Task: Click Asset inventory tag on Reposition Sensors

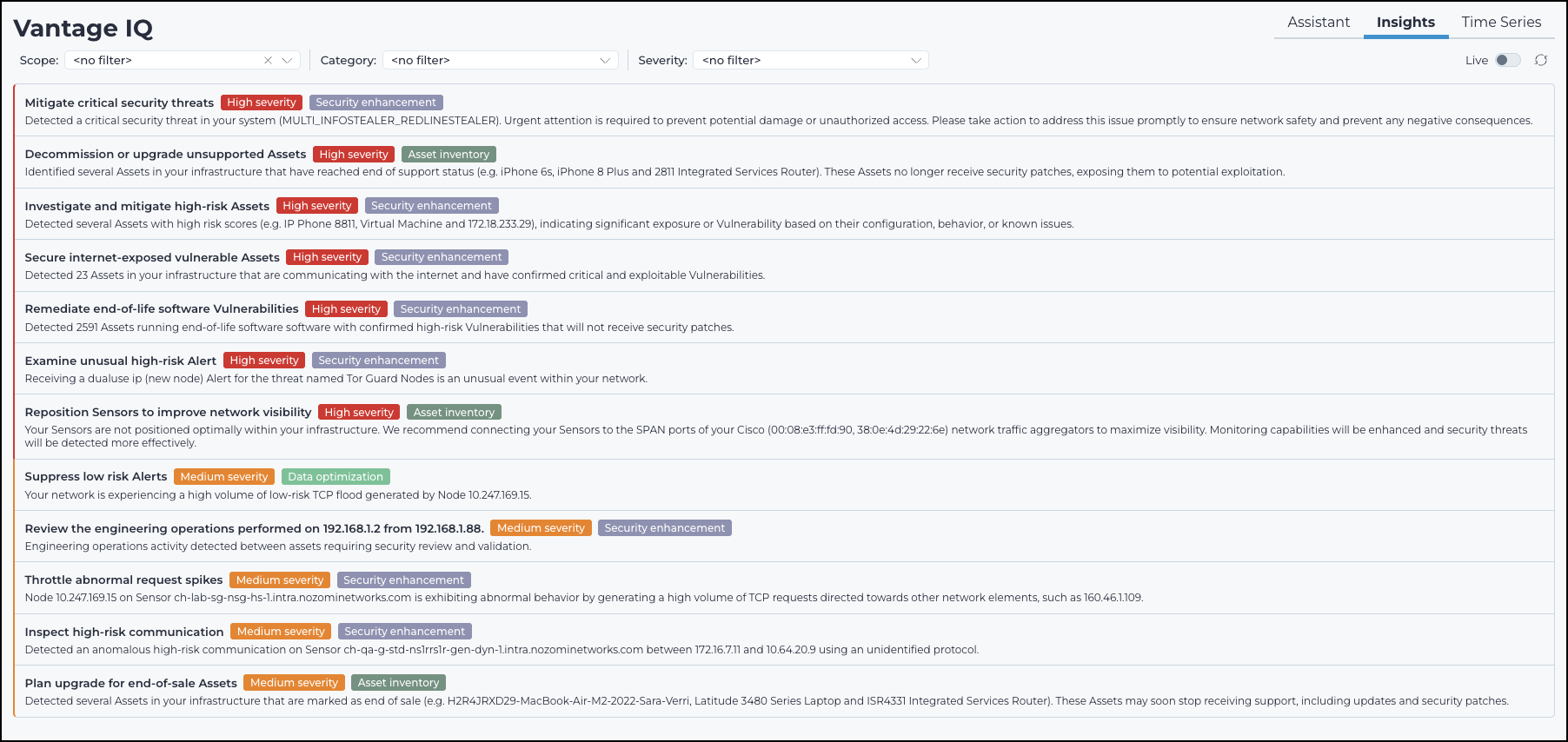Action: pyautogui.click(x=454, y=413)
